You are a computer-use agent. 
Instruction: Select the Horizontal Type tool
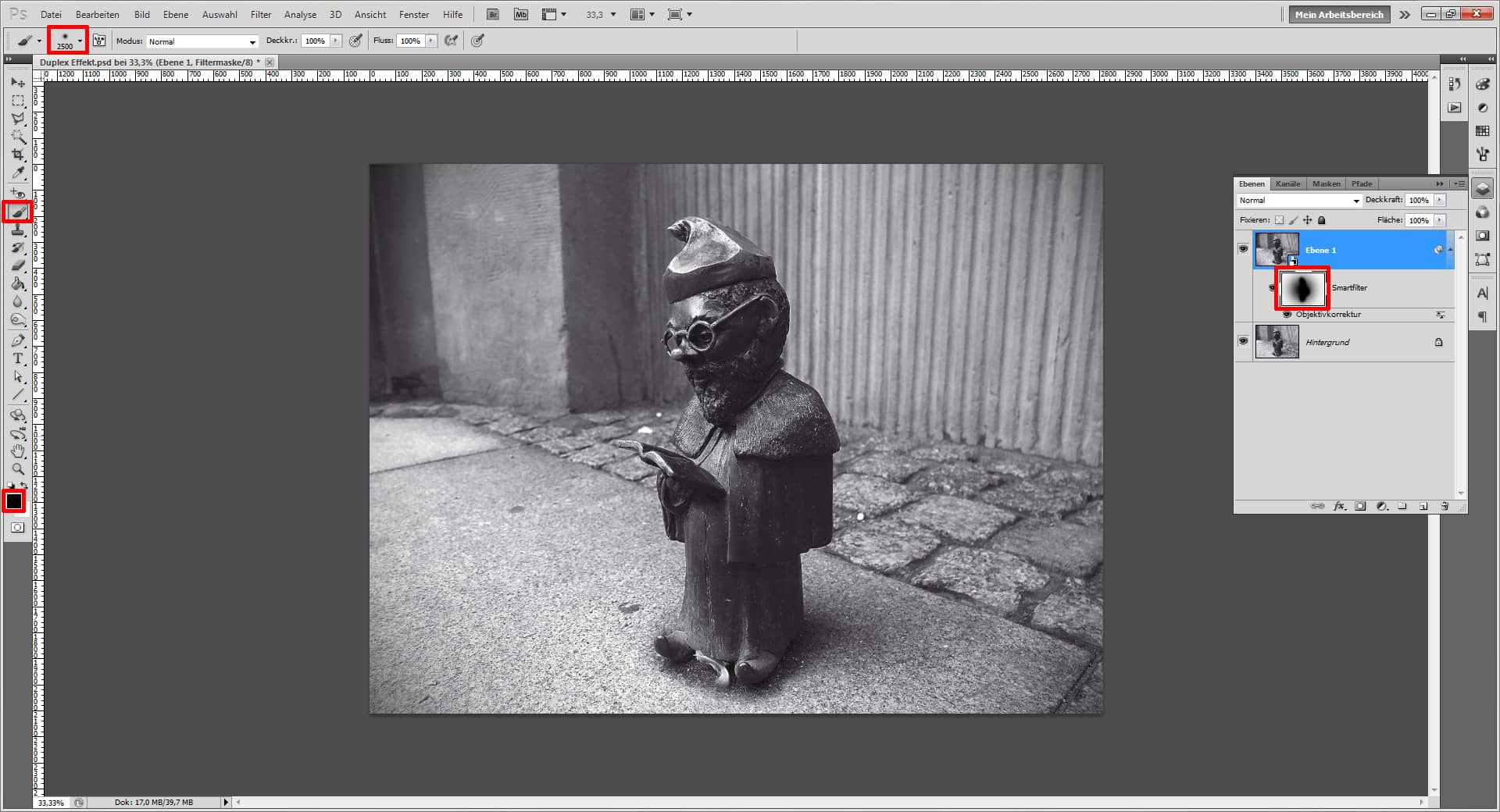(17, 359)
